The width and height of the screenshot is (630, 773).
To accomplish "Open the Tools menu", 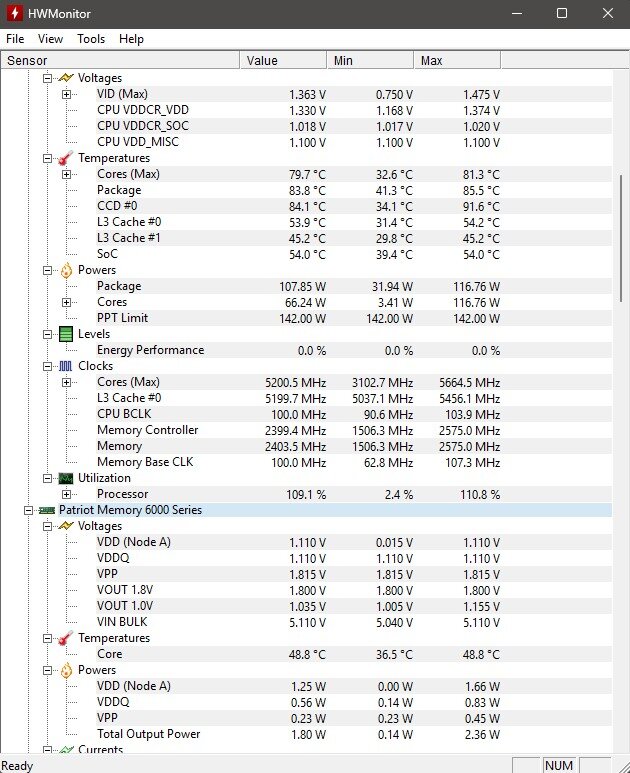I will (91, 39).
